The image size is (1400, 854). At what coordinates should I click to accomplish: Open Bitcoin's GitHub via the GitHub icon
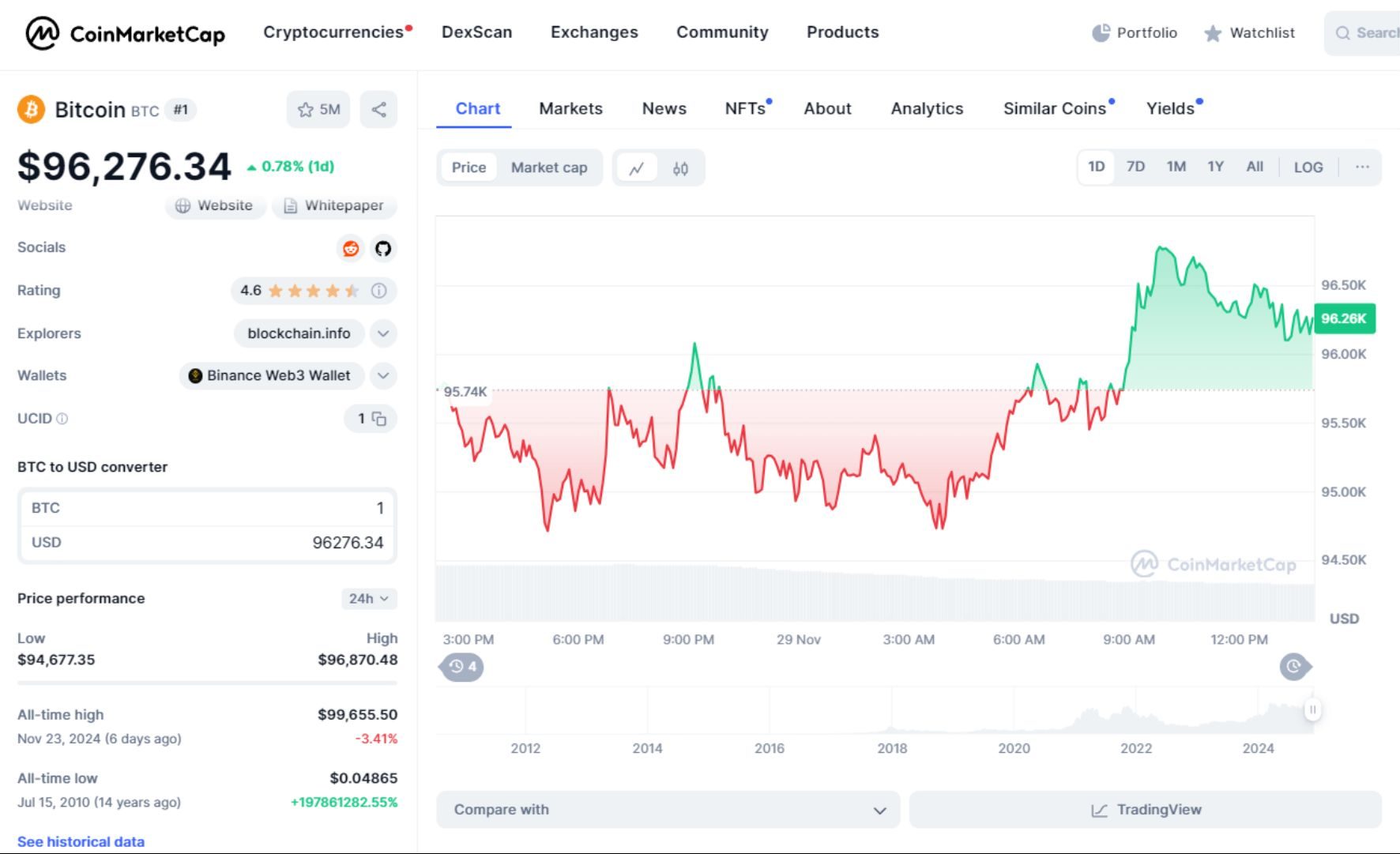(x=383, y=248)
